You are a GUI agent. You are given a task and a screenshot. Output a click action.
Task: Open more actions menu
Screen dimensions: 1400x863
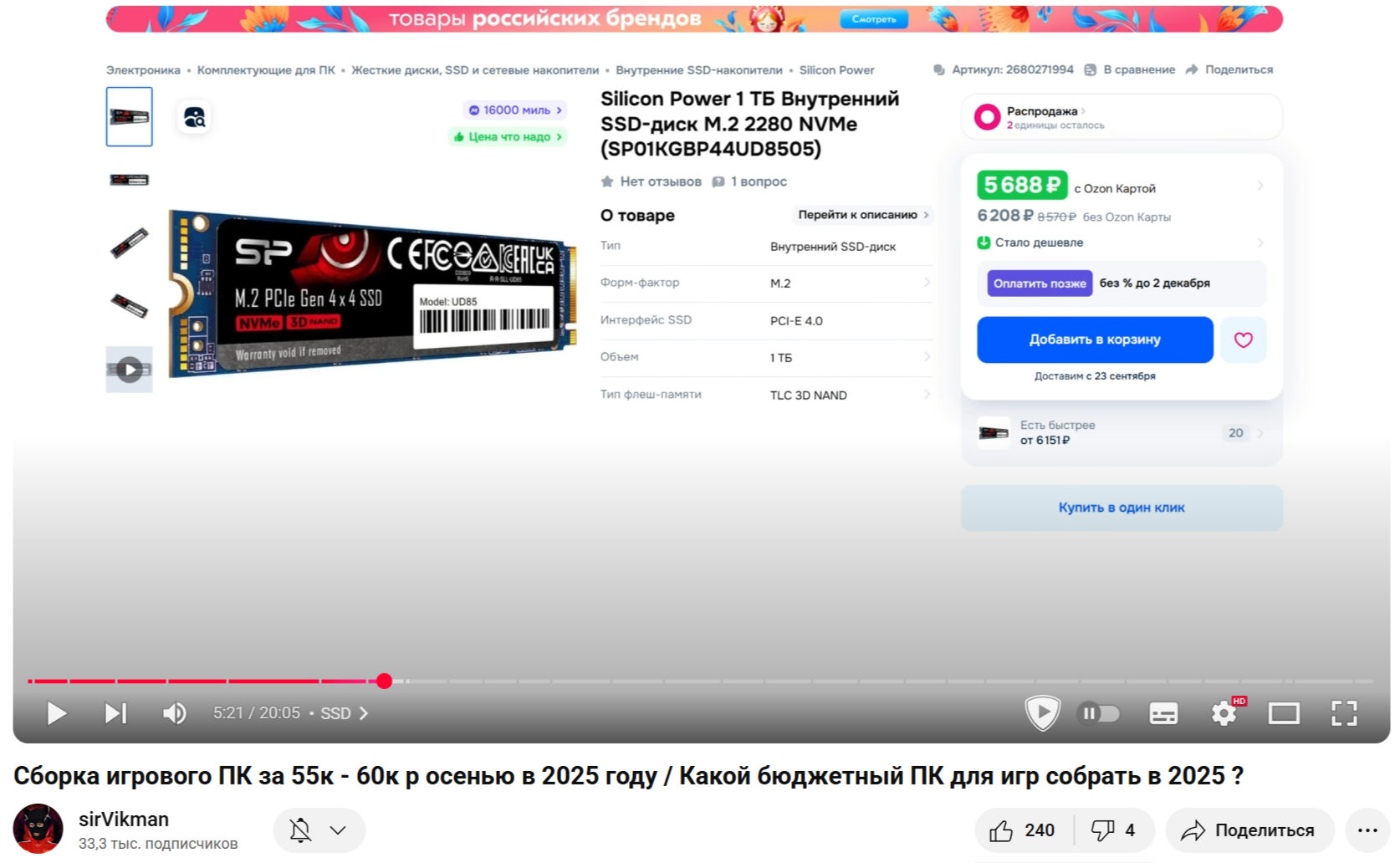[1367, 830]
